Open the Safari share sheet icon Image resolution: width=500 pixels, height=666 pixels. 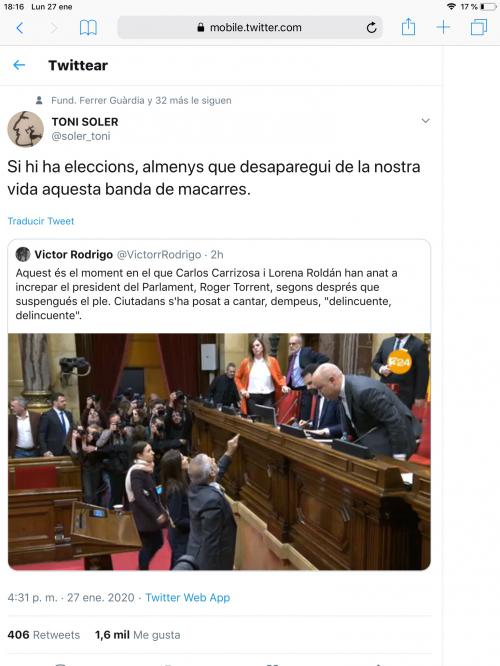(x=408, y=27)
